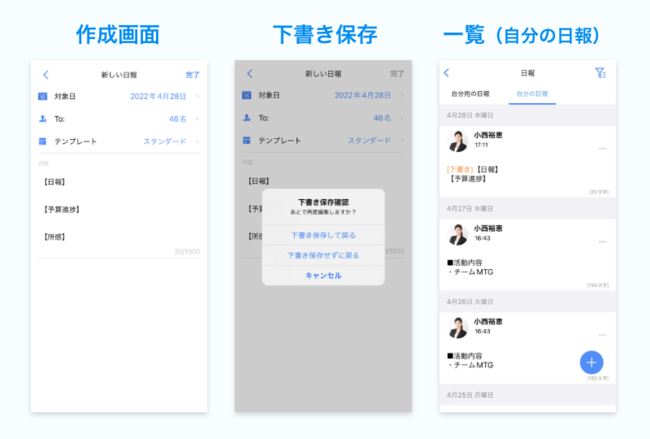Click the calendar icon beside 対象日 in 作成画面
Image resolution: width=650 pixels, height=439 pixels.
click(x=43, y=96)
